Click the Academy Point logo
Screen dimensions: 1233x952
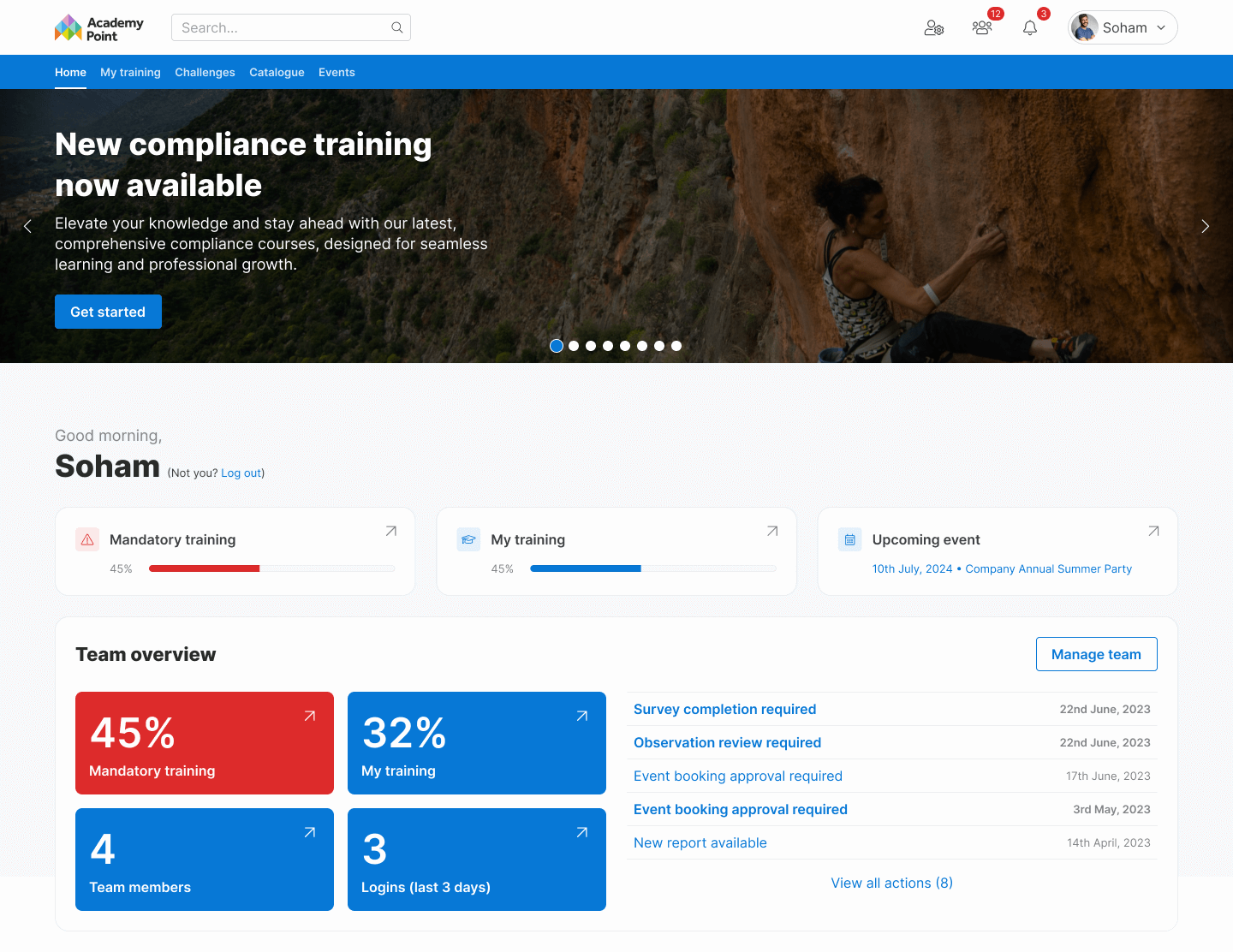point(98,27)
